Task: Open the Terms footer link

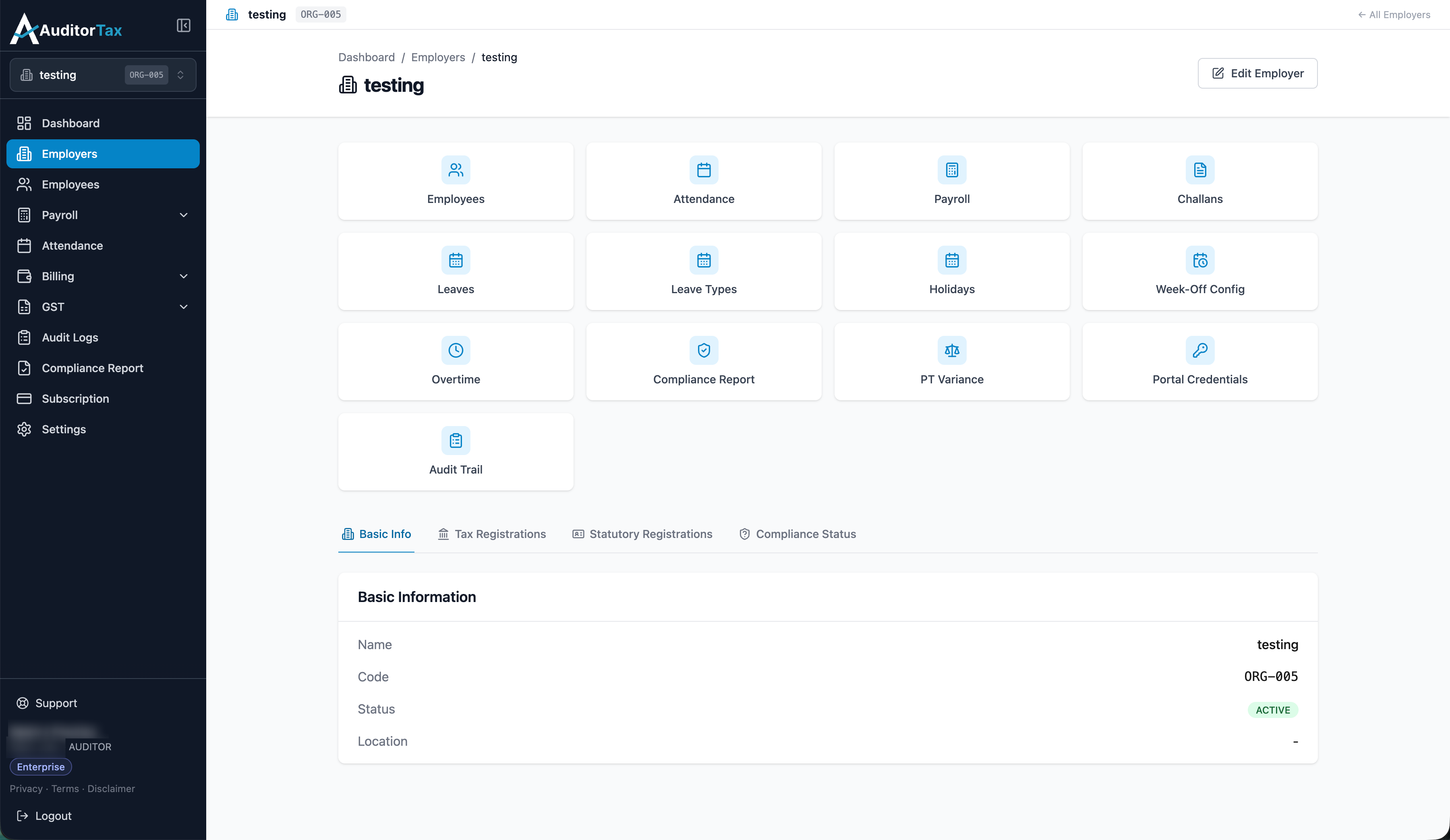Action: click(65, 789)
